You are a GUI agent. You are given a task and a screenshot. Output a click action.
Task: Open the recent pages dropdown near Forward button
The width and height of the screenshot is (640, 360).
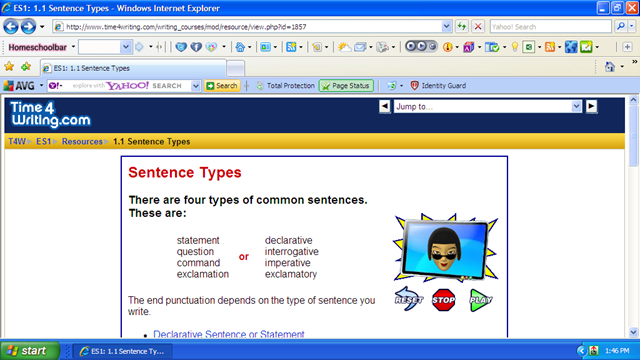click(42, 27)
